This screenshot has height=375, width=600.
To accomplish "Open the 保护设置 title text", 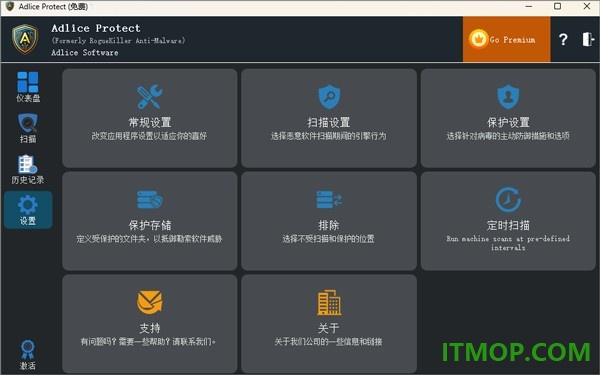I will point(508,122).
